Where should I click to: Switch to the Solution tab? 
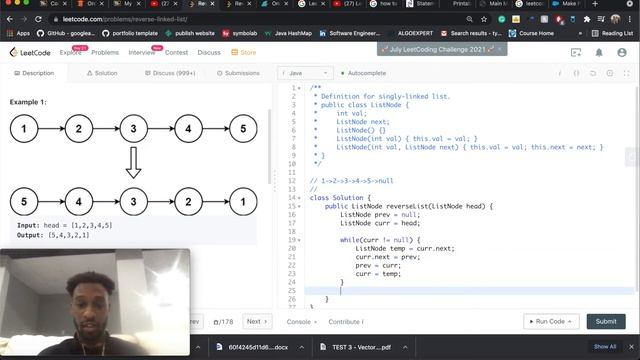pos(102,73)
